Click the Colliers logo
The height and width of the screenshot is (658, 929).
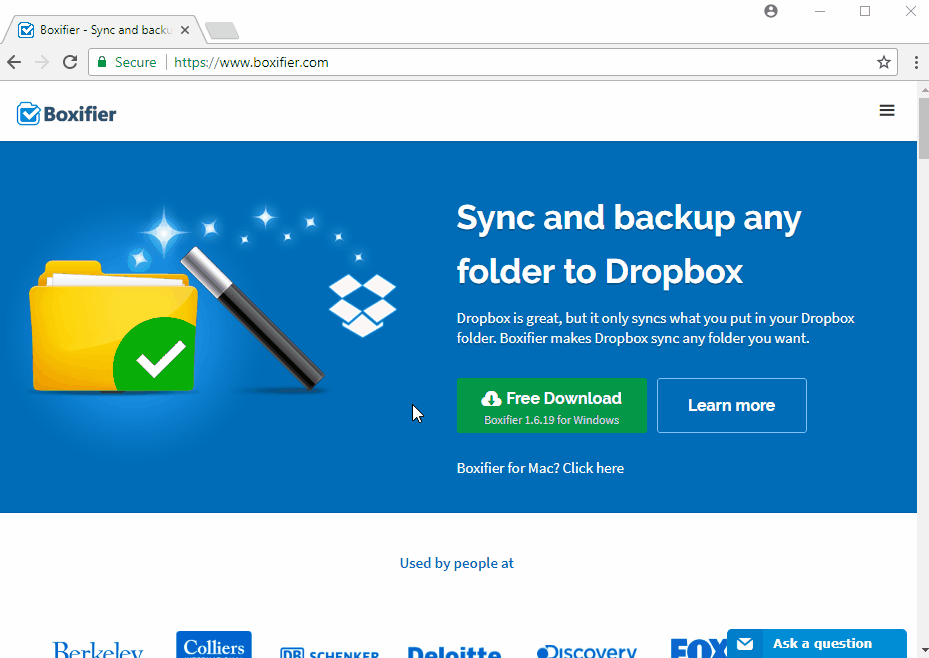(214, 645)
